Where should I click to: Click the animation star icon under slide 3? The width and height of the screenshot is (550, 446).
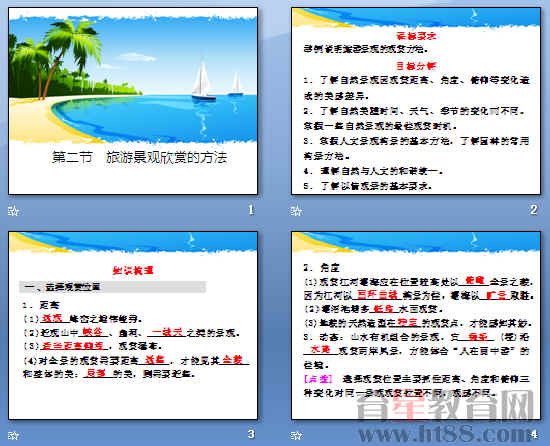13,435
